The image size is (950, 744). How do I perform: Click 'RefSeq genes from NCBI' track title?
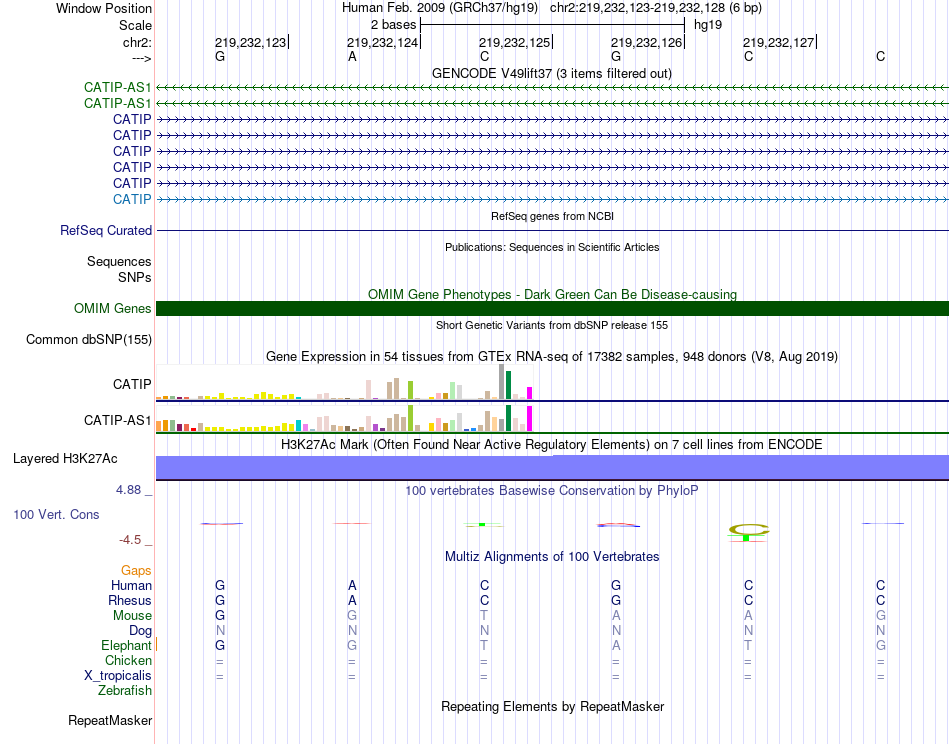click(x=552, y=216)
